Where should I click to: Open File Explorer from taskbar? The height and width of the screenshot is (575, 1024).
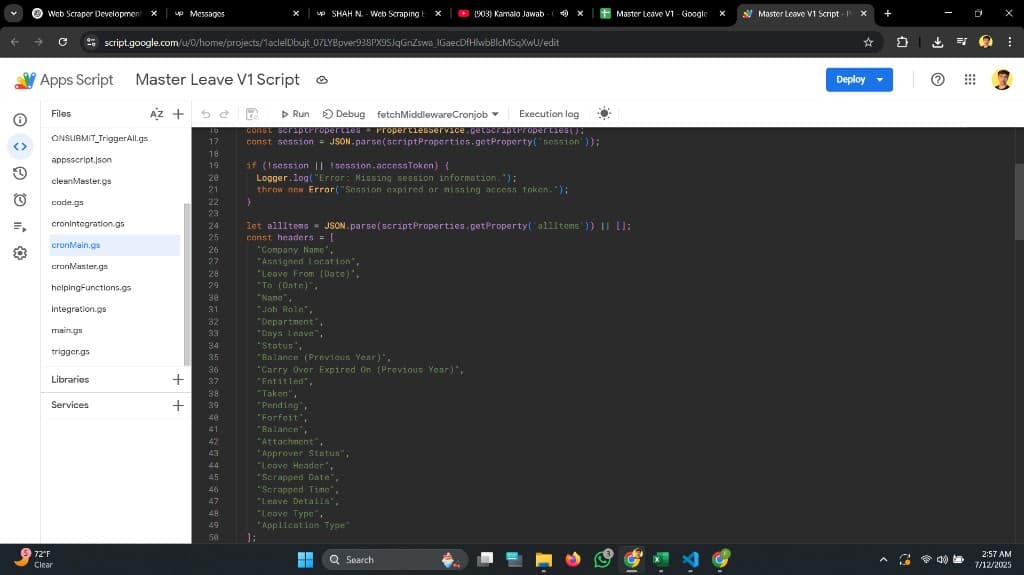click(x=543, y=560)
